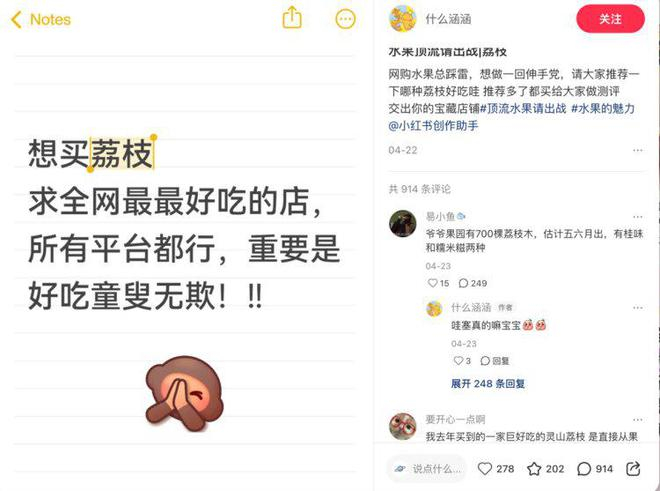
Task: Reply to the author's comment via 回复
Action: coord(495,361)
